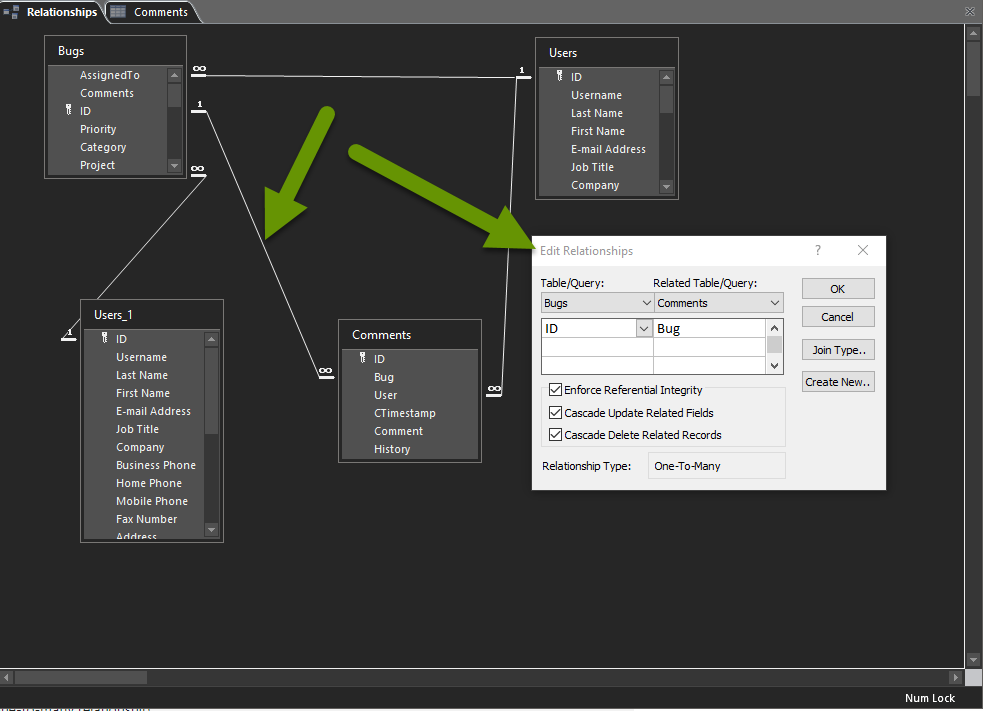Click the key icon beside ID in Users

[557, 76]
